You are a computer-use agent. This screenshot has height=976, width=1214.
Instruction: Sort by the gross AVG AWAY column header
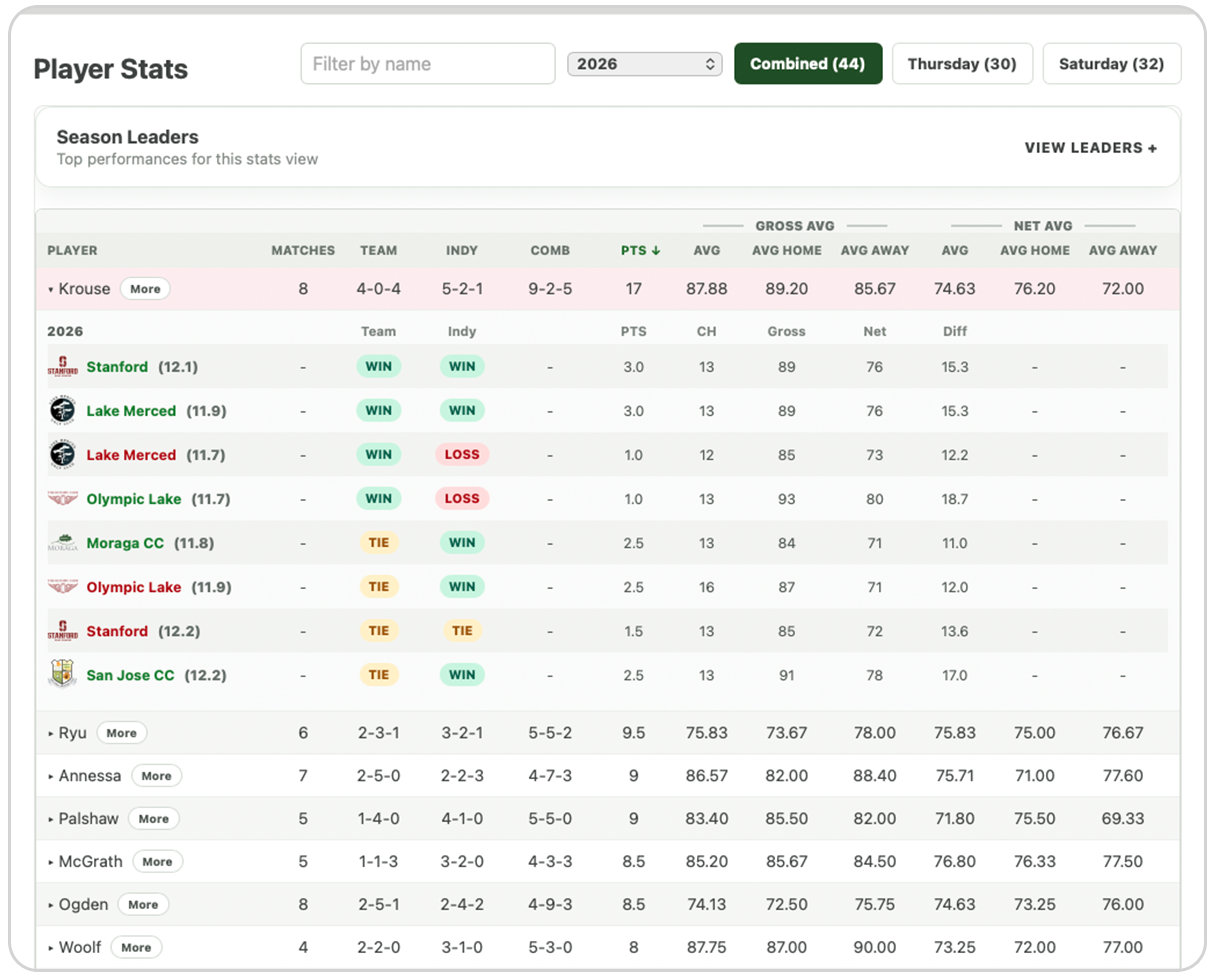click(875, 251)
